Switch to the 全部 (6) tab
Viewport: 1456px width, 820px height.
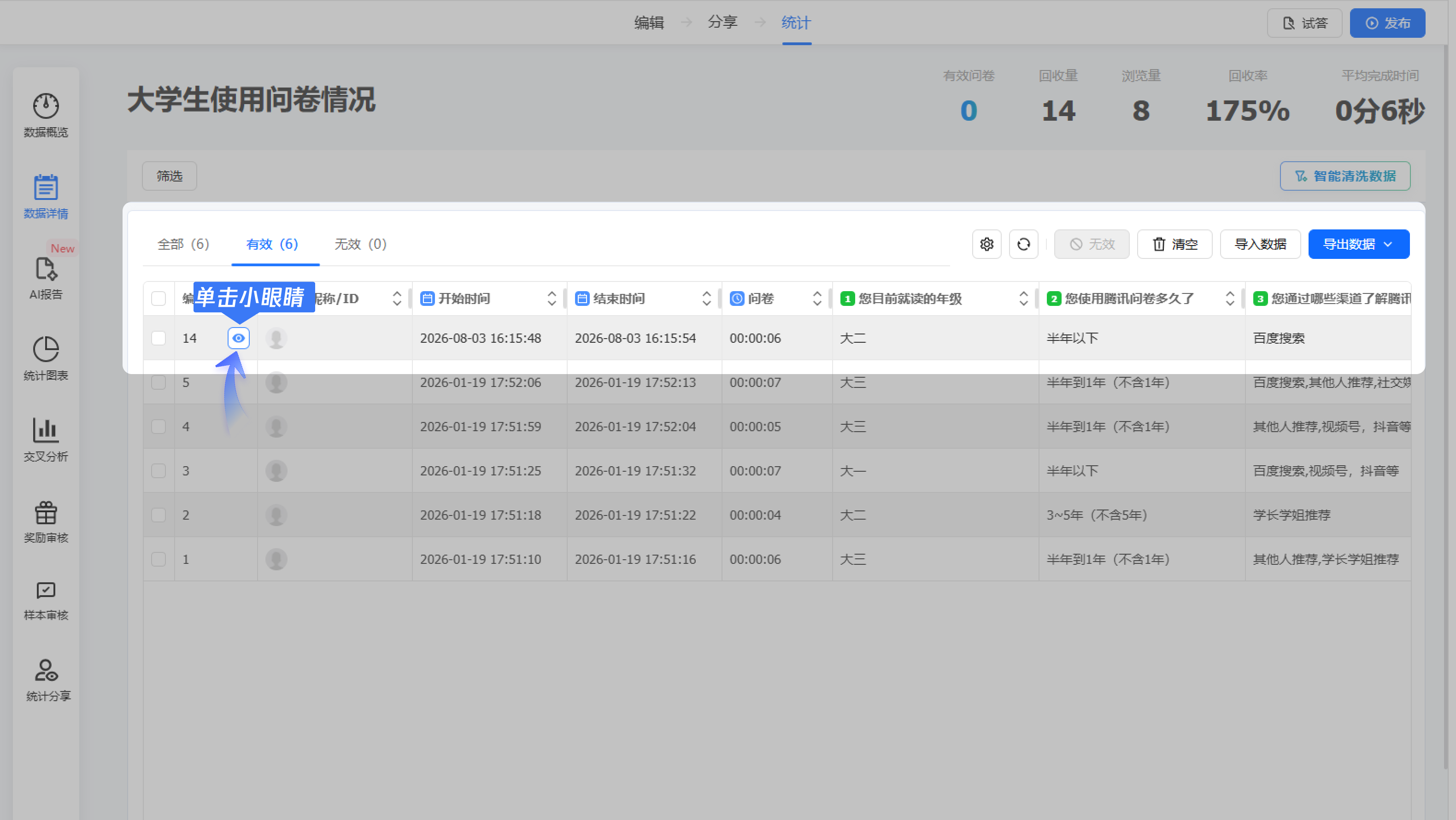tap(183, 244)
